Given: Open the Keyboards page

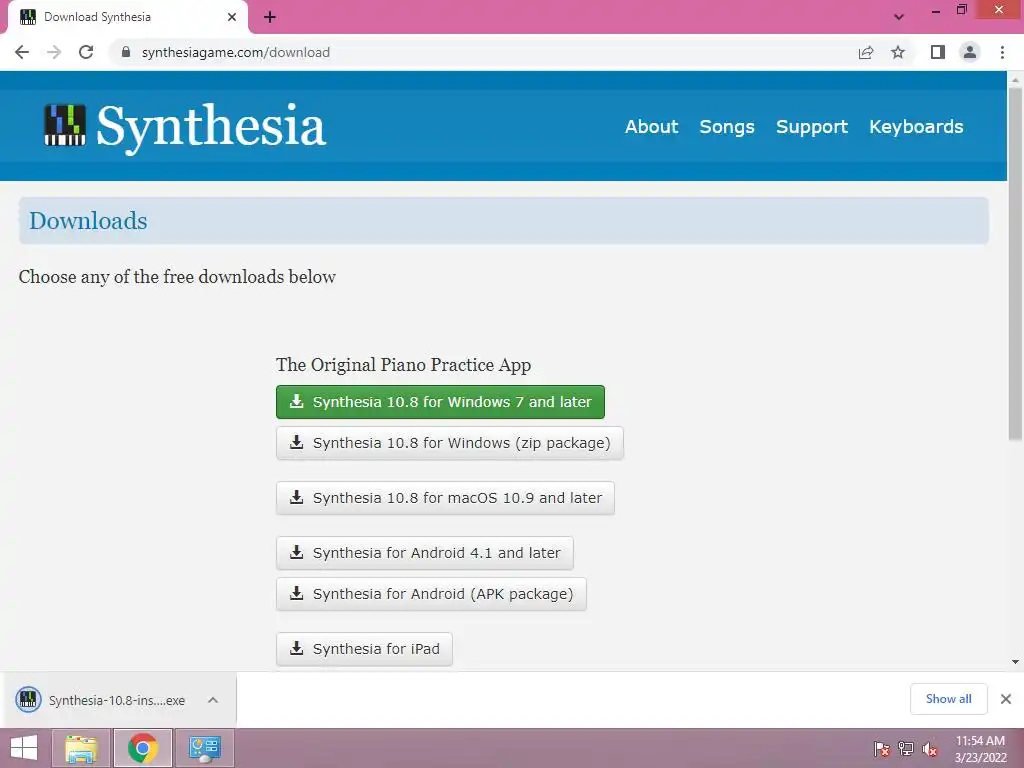Looking at the screenshot, I should coord(916,126).
